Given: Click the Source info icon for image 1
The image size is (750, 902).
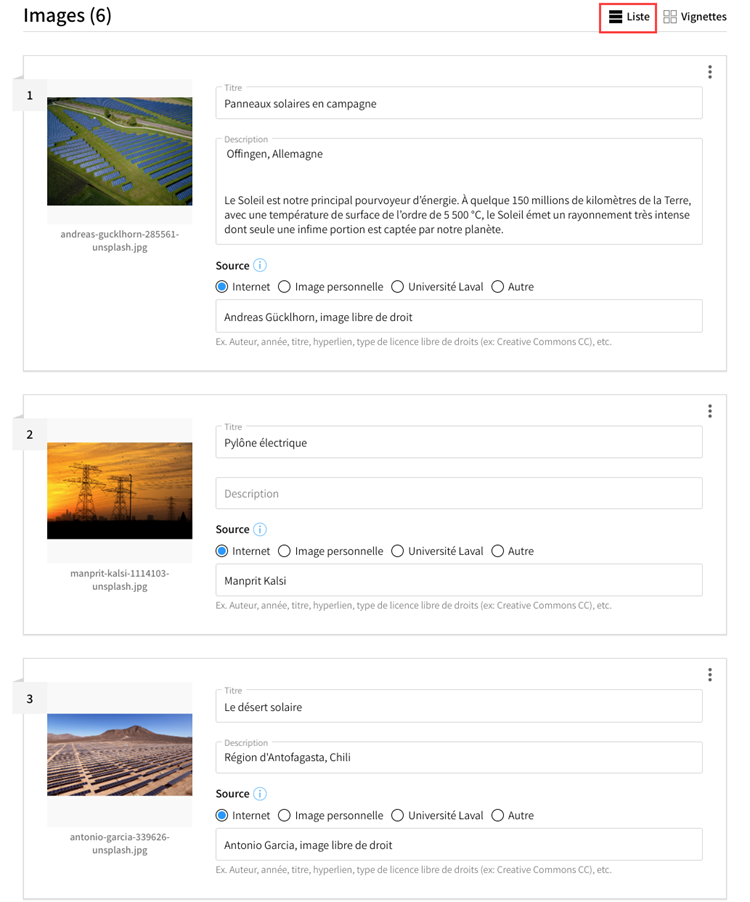Looking at the screenshot, I should (260, 265).
